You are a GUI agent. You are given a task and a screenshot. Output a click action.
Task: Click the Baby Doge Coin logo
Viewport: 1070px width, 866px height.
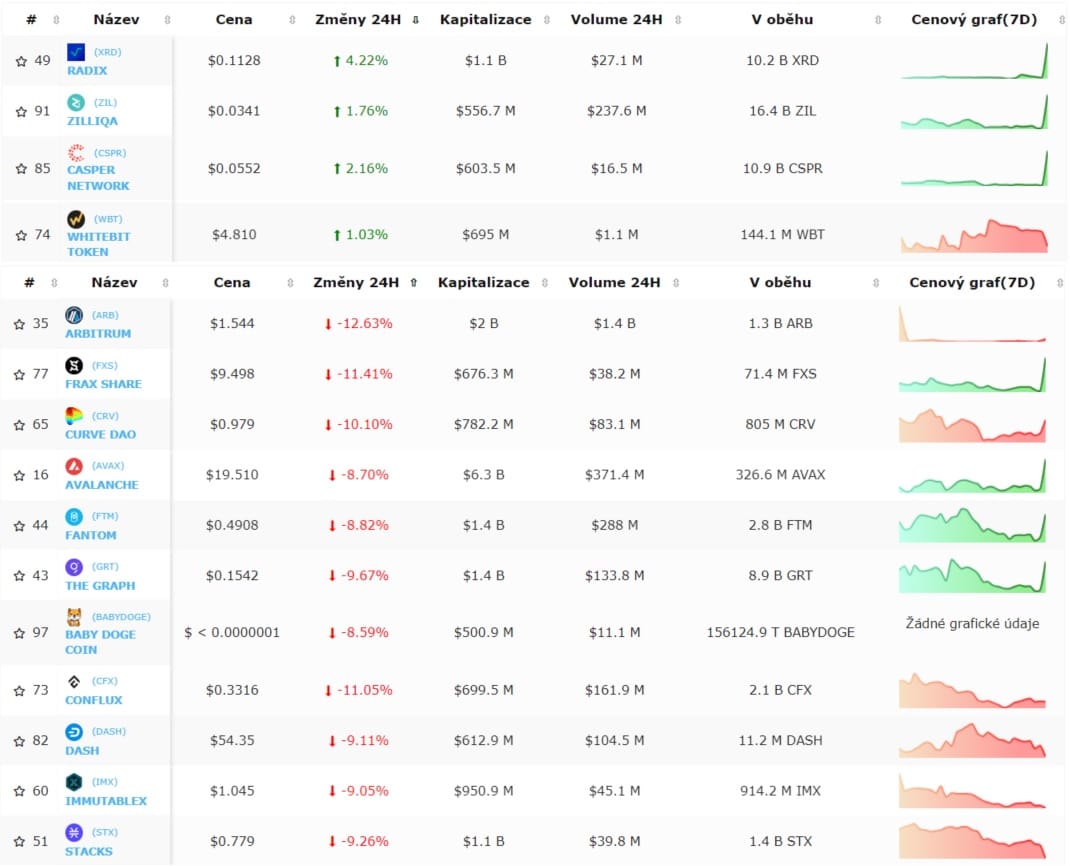point(74,617)
